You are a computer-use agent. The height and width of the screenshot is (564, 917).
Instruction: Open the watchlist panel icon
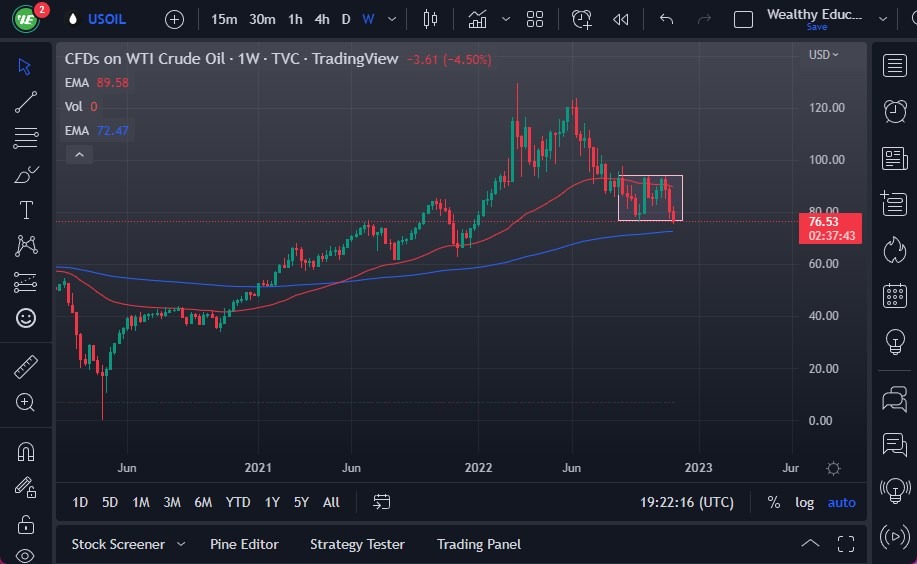894,66
